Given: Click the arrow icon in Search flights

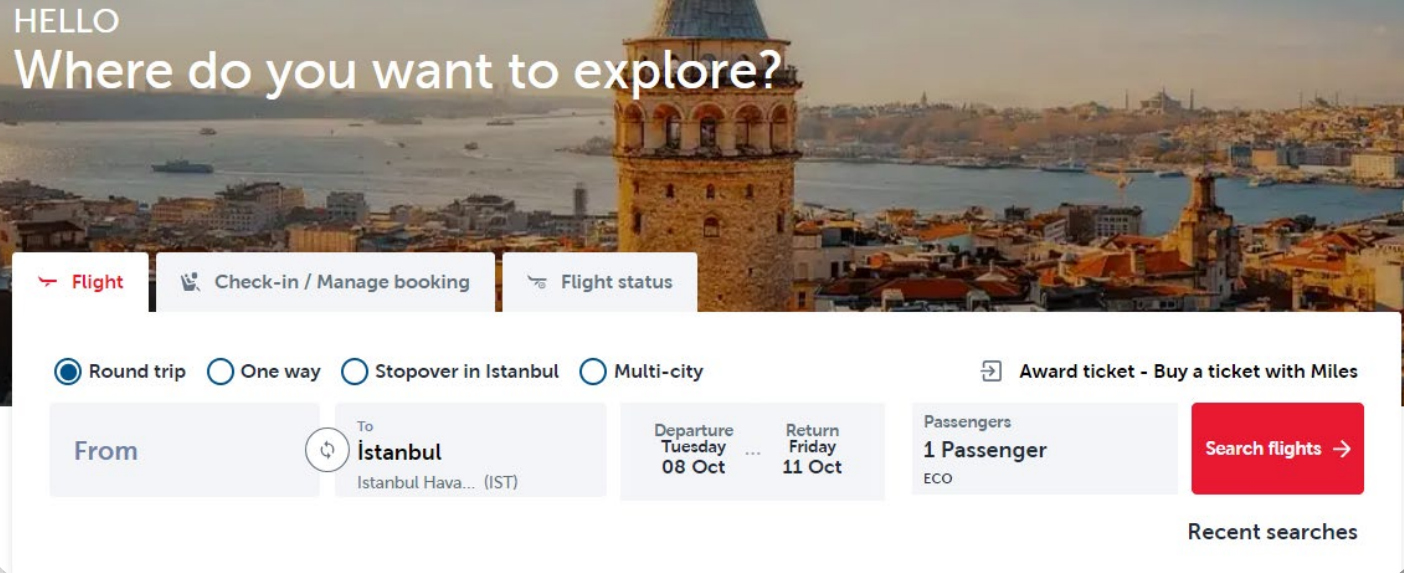Looking at the screenshot, I should (x=1342, y=449).
